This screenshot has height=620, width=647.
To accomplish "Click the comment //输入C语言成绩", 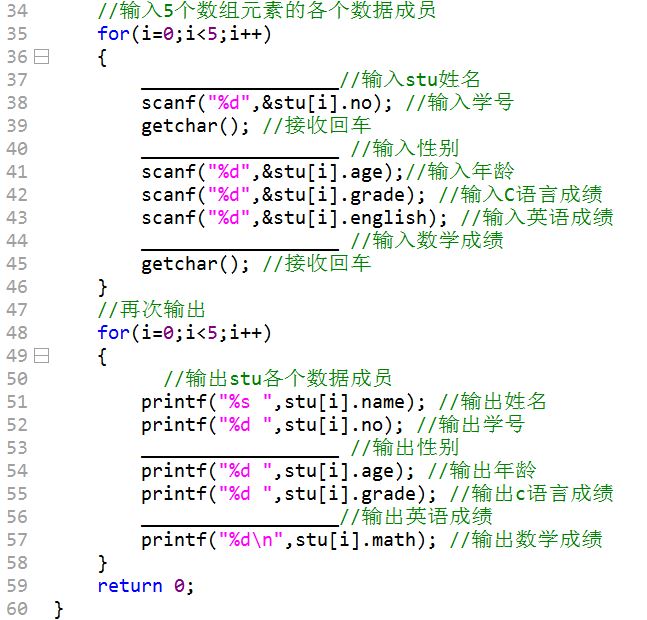I will (520, 195).
